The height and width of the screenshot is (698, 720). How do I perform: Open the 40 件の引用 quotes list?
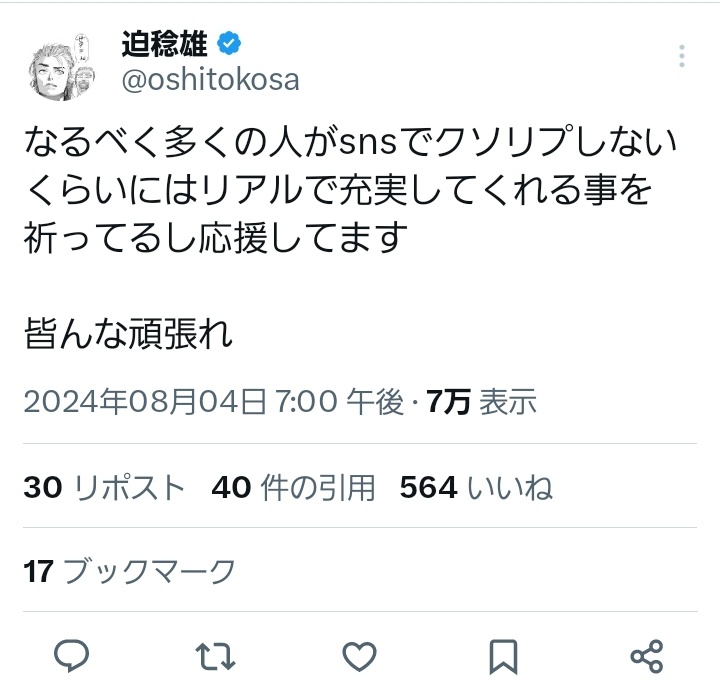tap(293, 487)
